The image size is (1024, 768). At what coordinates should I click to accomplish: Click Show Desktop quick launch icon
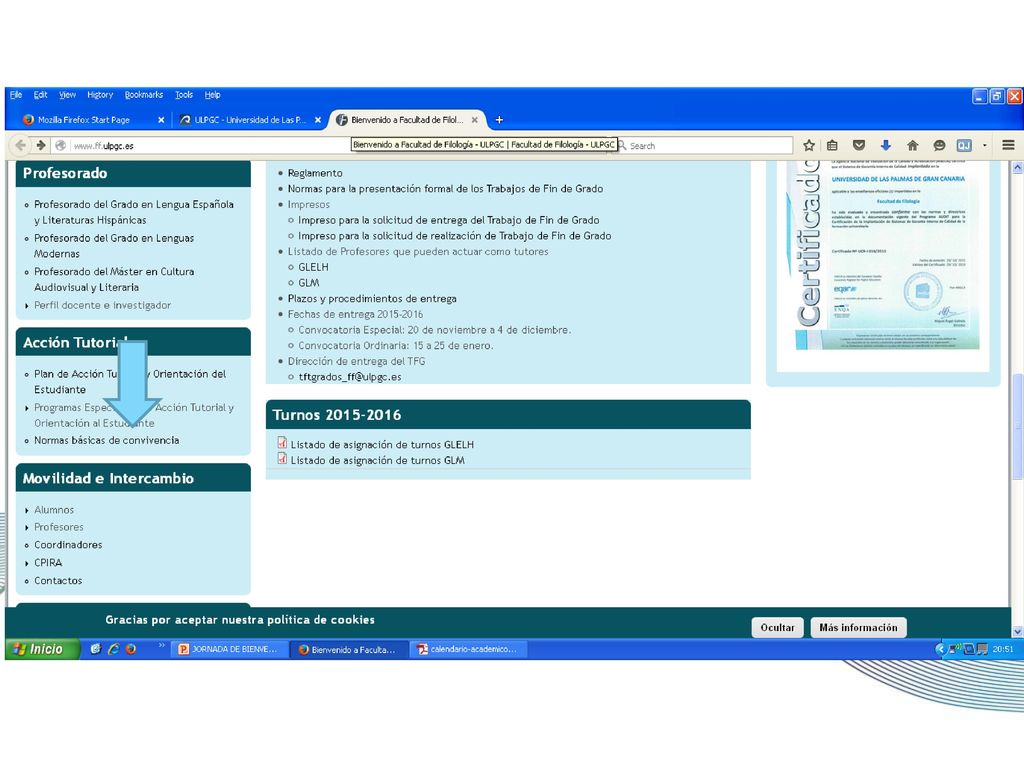pyautogui.click(x=95, y=648)
